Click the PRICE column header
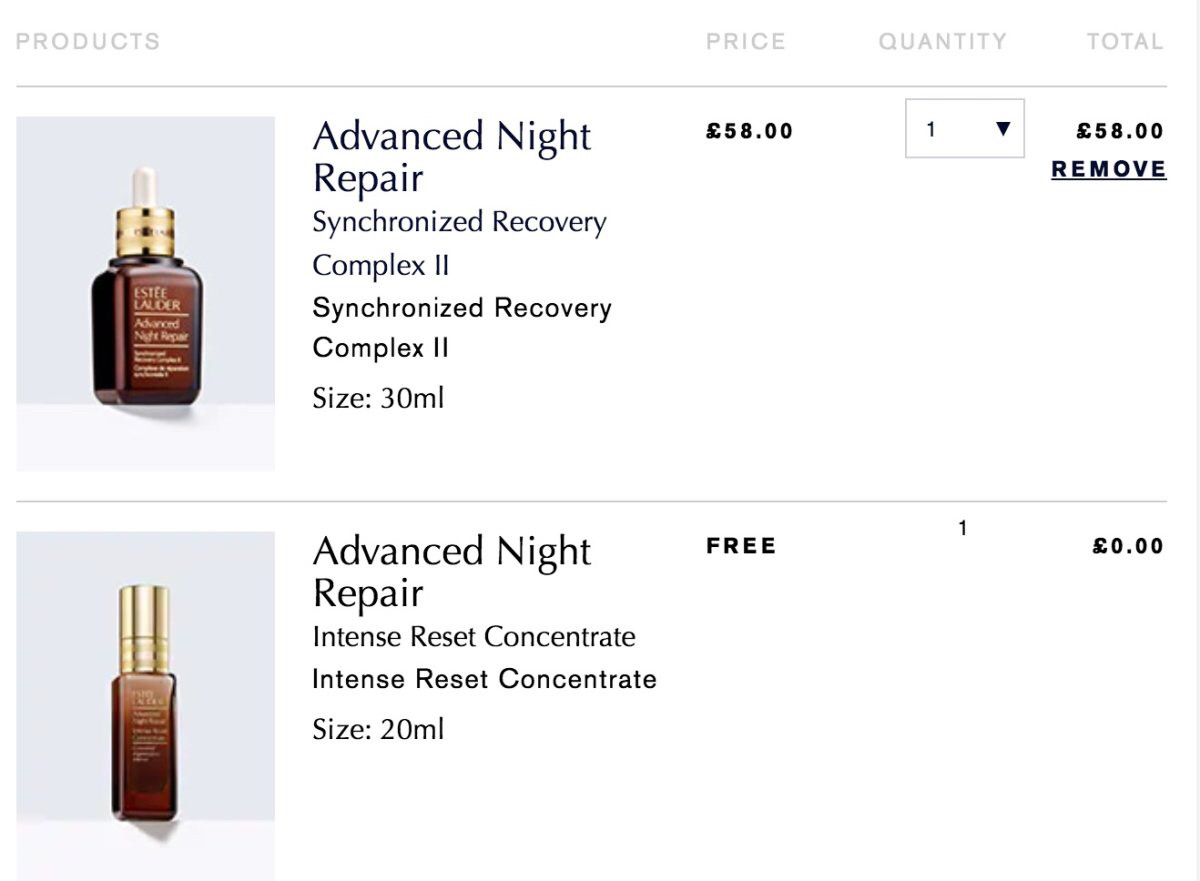This screenshot has height=881, width=1200. tap(745, 42)
